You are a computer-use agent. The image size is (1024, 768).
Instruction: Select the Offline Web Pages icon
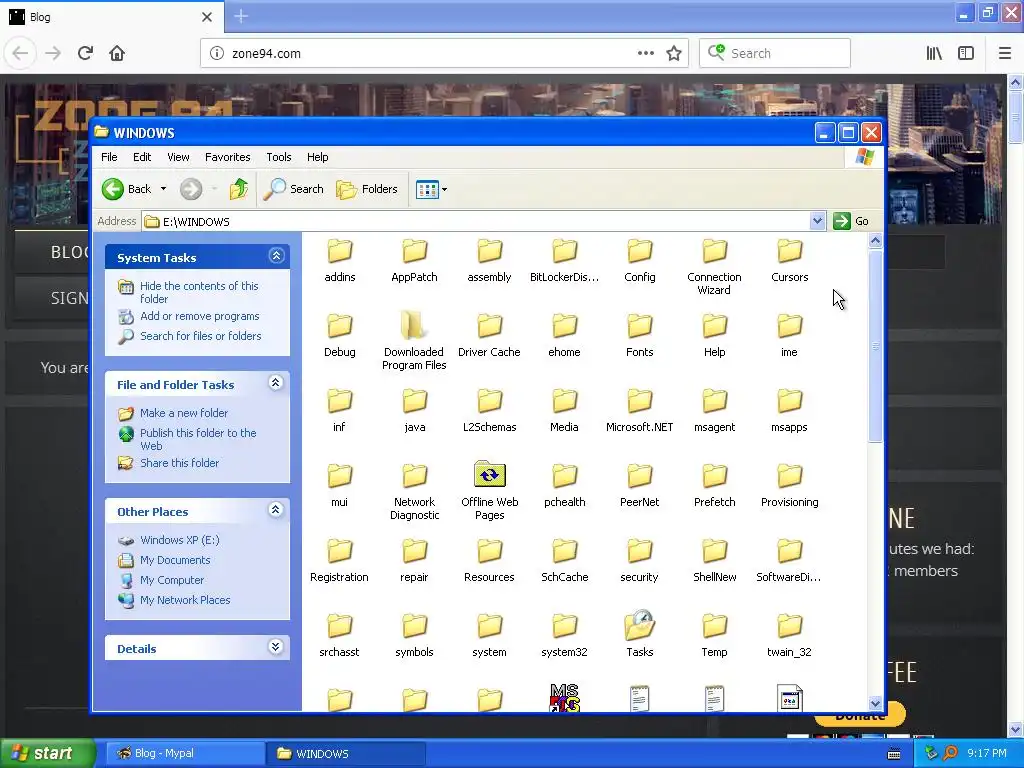point(490,475)
